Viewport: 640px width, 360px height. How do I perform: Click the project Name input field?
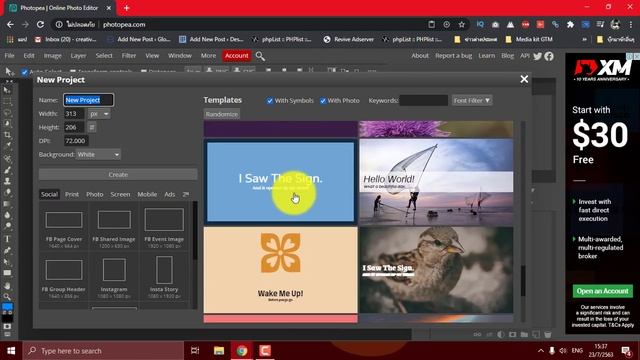pos(89,100)
